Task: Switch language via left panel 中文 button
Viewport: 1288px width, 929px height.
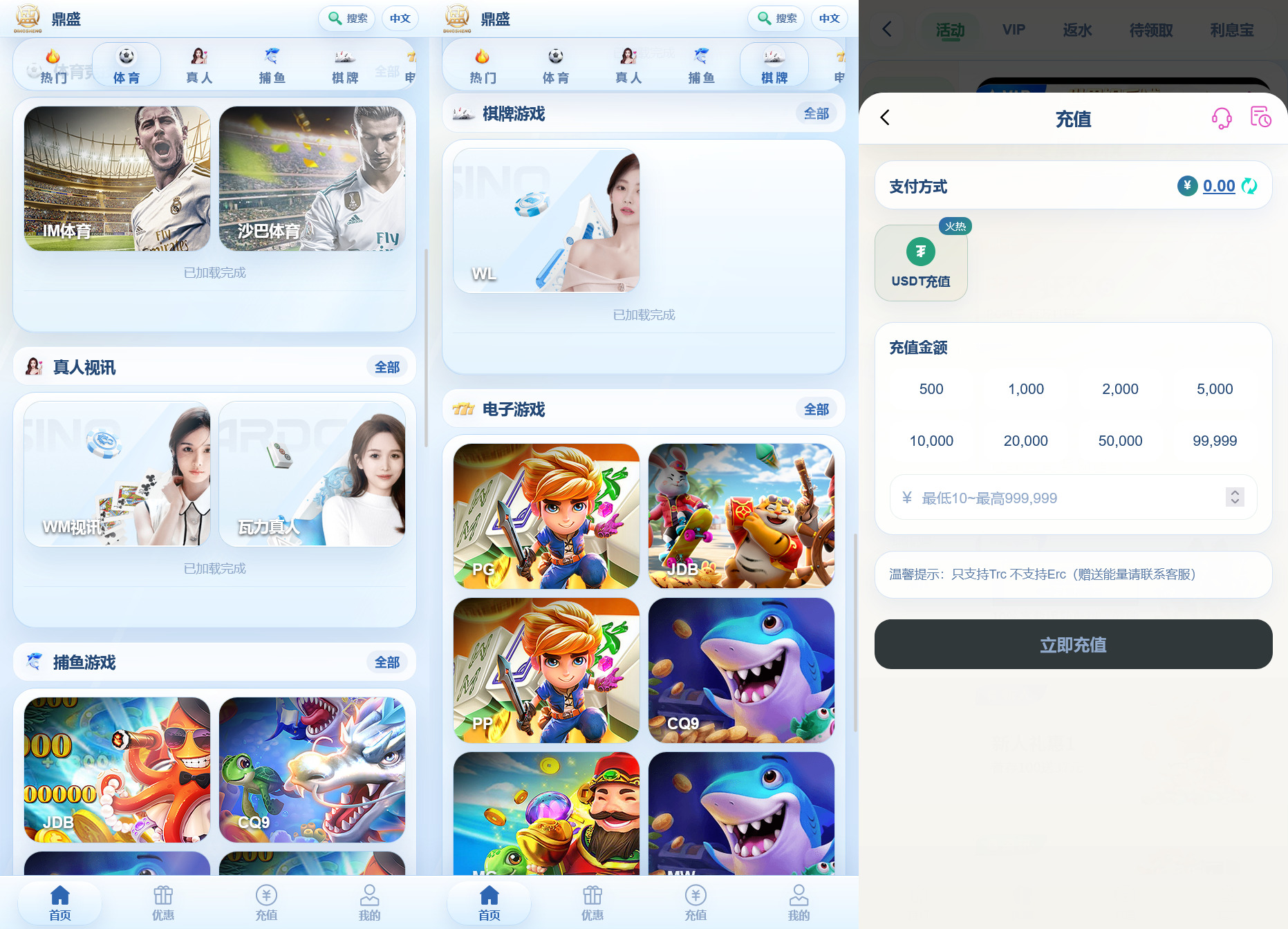Action: [400, 19]
